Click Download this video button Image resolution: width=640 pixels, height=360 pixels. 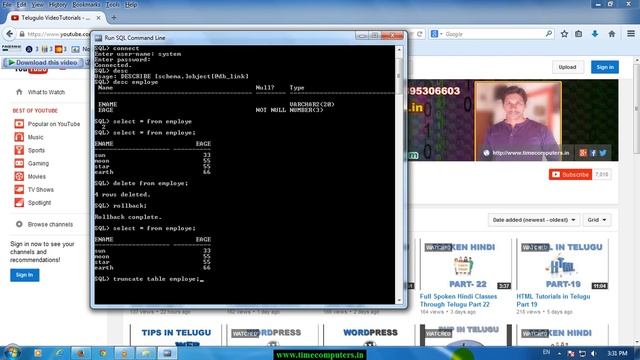pyautogui.click(x=43, y=62)
